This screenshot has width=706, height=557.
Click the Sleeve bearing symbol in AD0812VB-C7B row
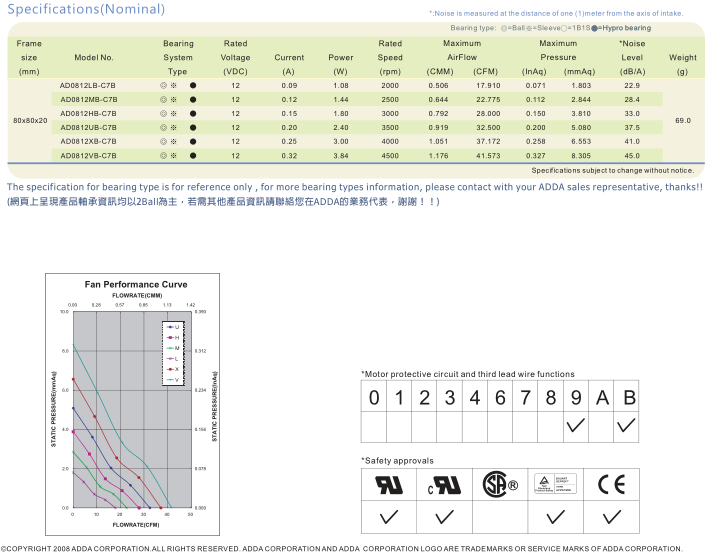point(174,156)
